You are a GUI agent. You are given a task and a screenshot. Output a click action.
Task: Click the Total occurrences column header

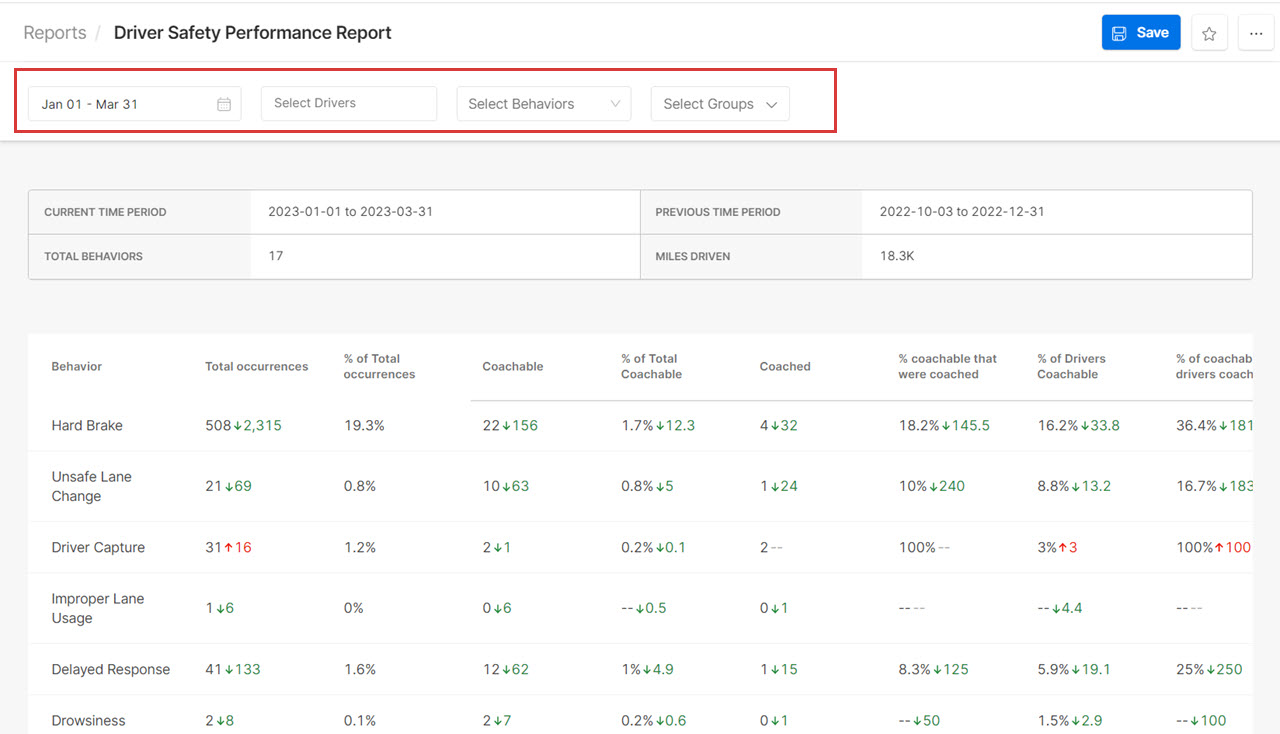256,366
